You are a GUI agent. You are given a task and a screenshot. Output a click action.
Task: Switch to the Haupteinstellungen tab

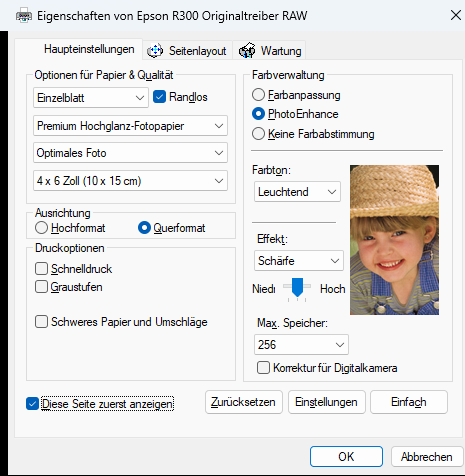(89, 49)
